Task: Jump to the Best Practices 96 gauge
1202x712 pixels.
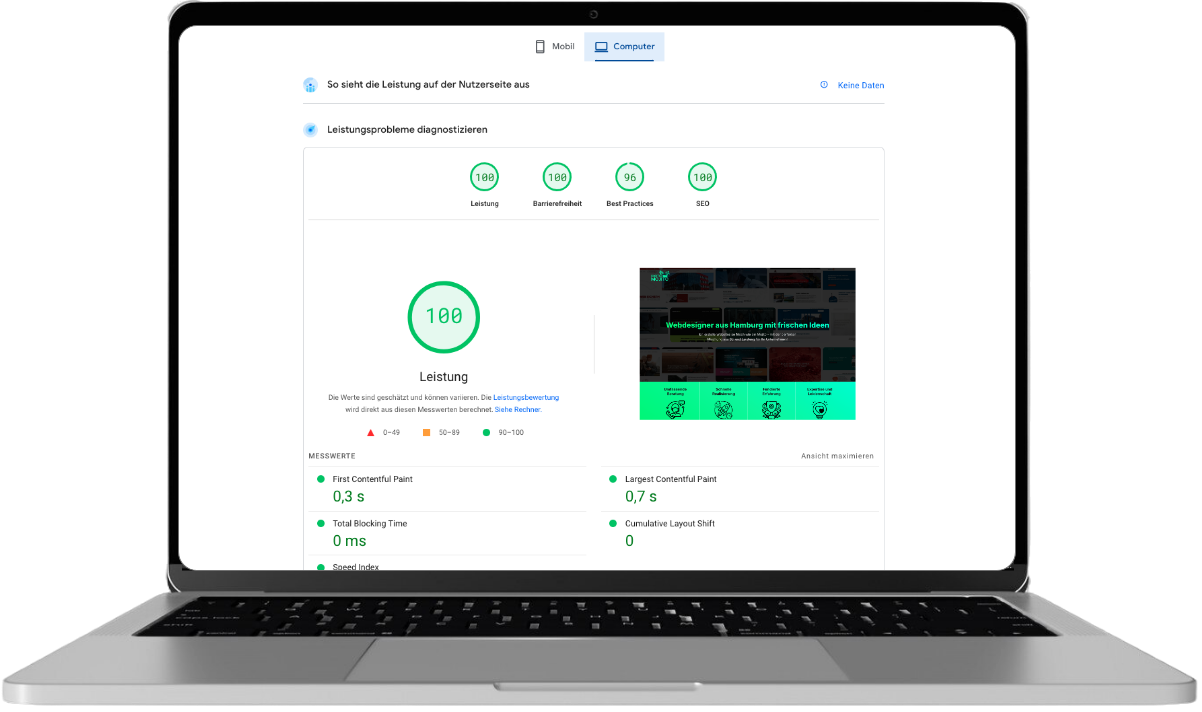Action: [630, 178]
